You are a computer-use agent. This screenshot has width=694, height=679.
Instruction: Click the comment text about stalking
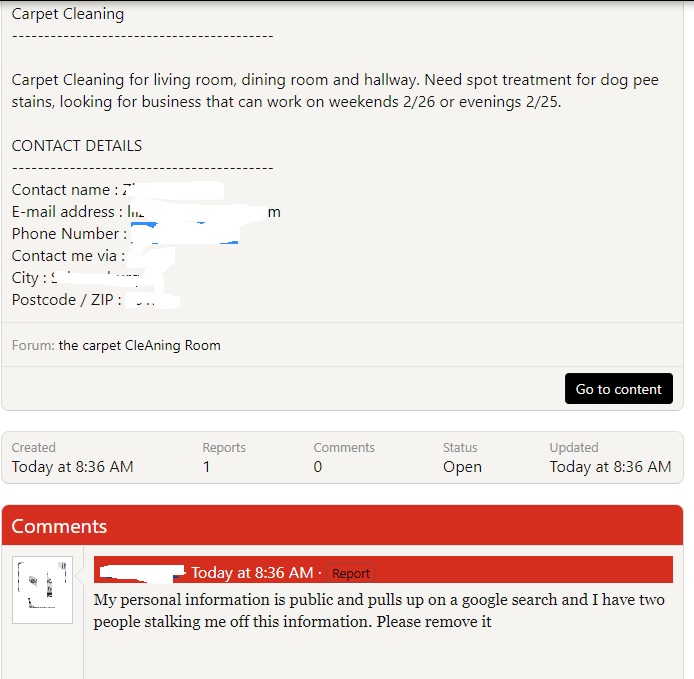(378, 611)
